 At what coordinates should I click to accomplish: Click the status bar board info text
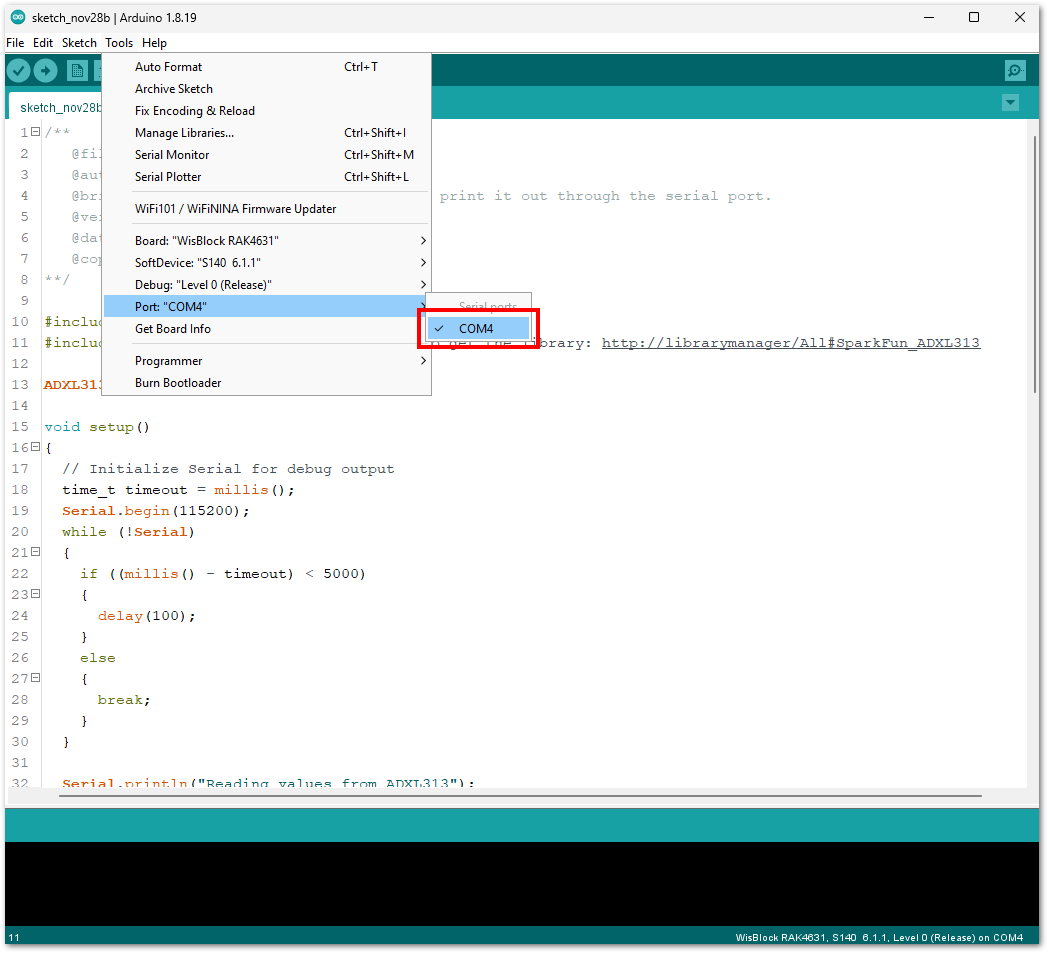click(879, 938)
